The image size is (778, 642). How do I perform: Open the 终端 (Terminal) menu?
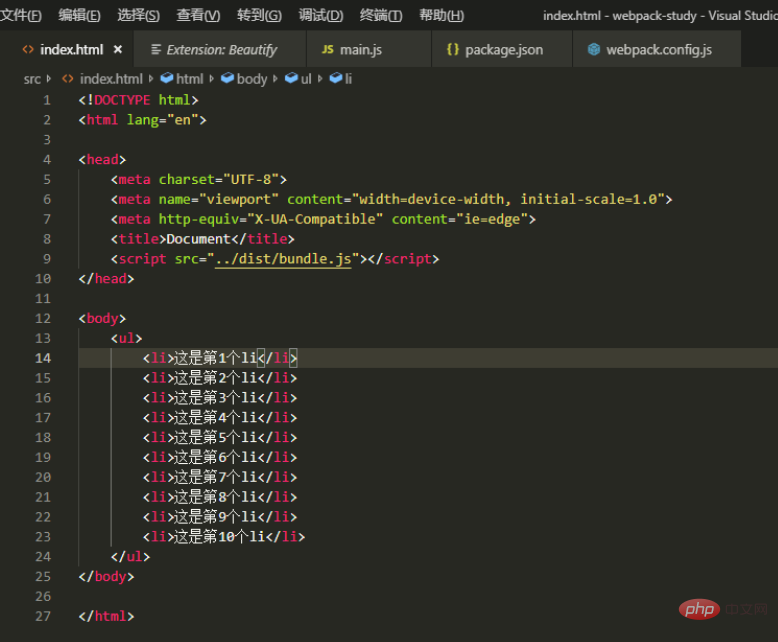[380, 15]
